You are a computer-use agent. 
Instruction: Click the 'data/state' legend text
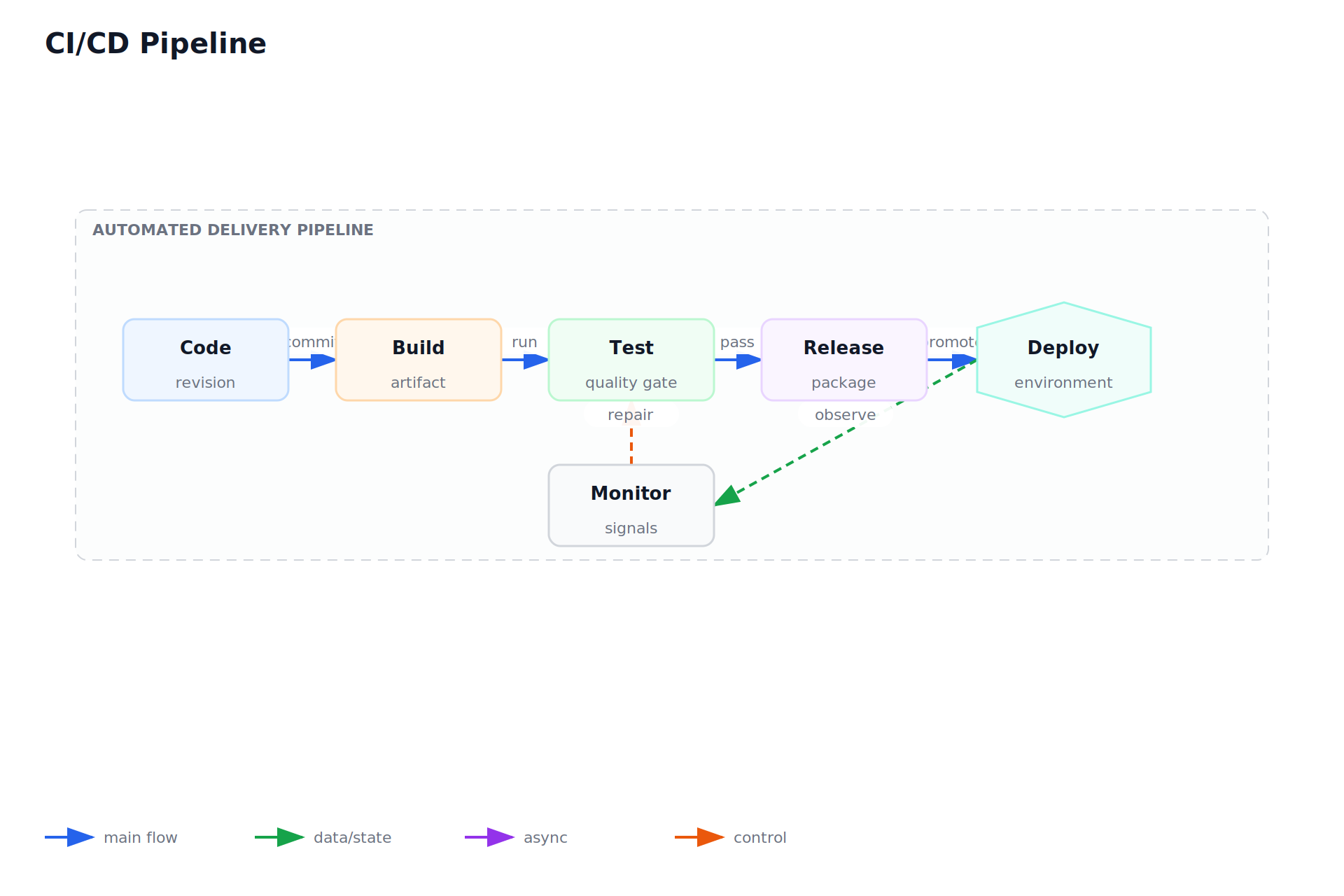pos(353,838)
